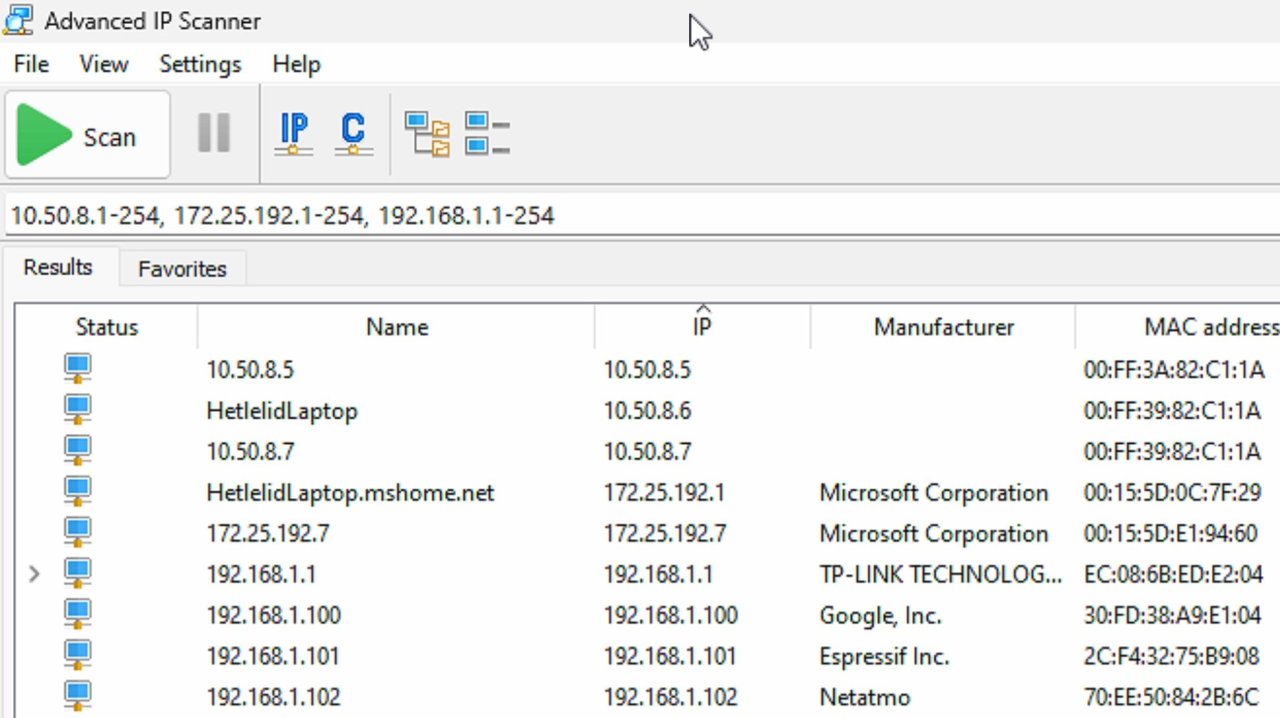Open the Settings menu
The image size is (1280, 718).
(x=200, y=64)
